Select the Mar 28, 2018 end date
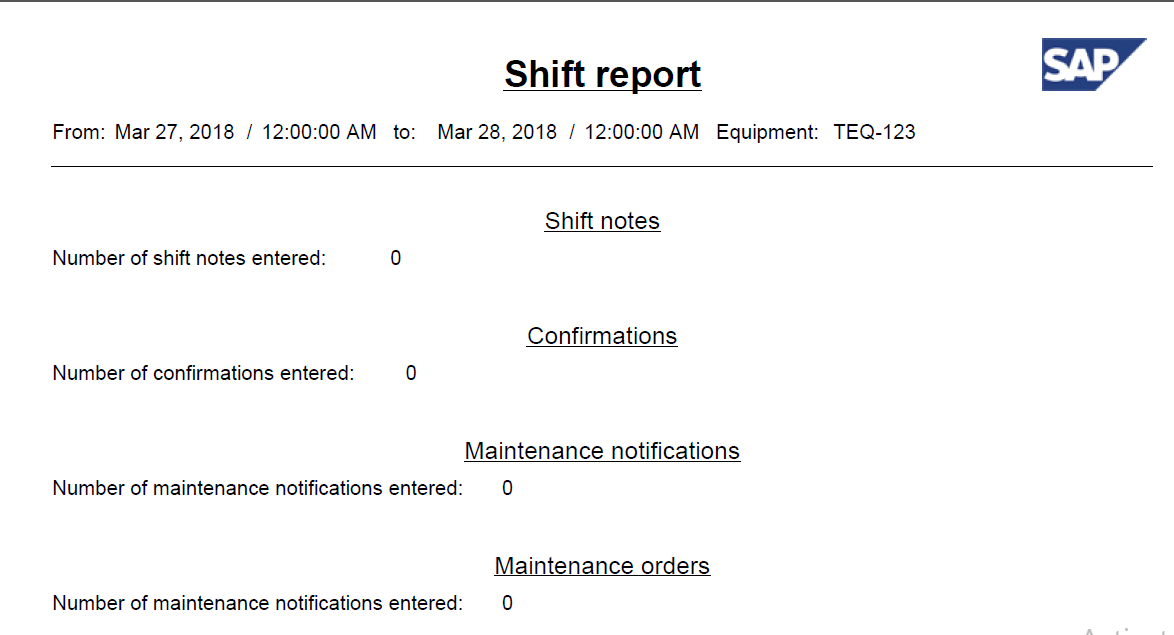 pyautogui.click(x=497, y=132)
